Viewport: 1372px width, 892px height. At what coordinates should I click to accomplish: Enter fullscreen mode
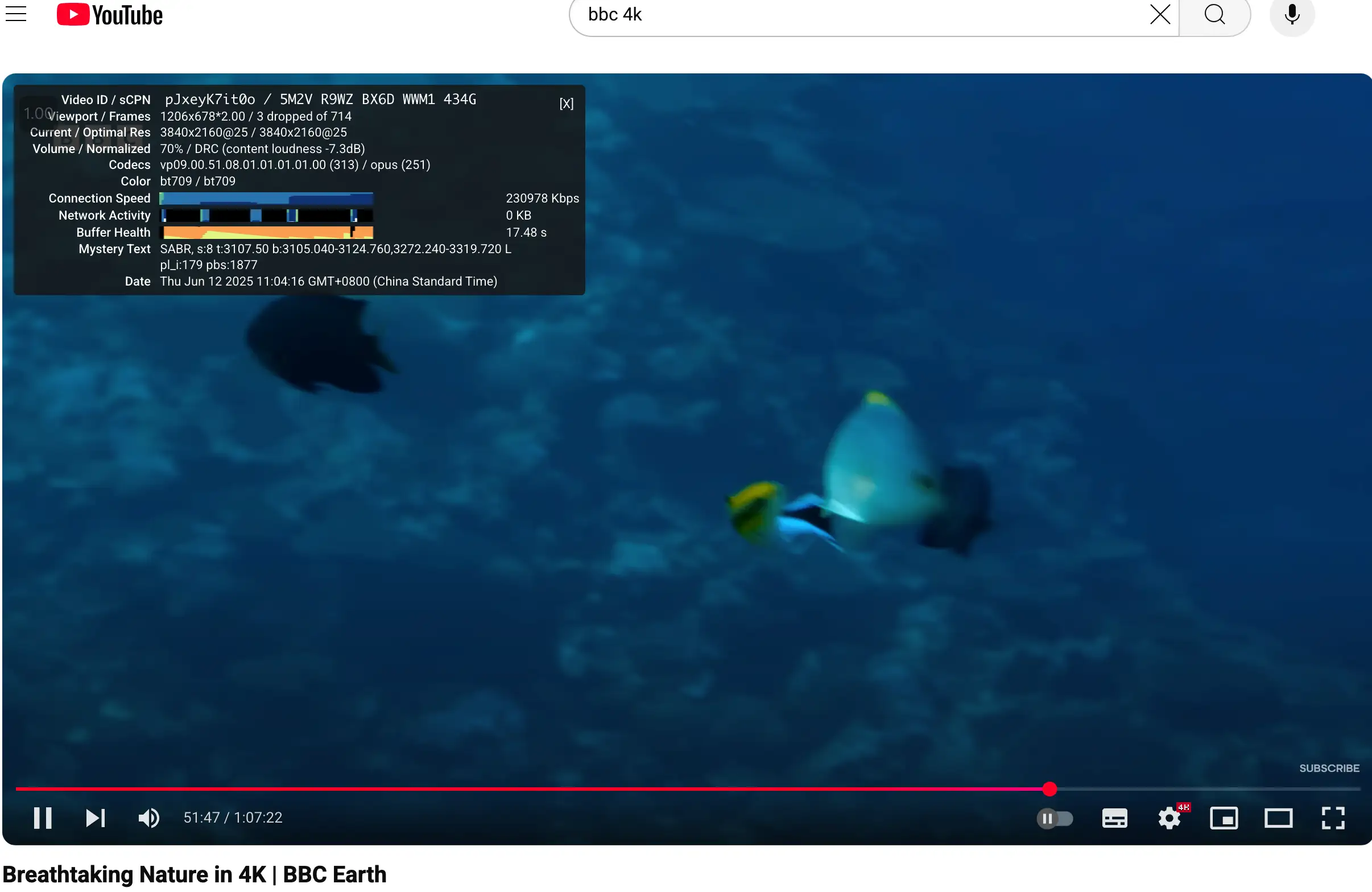pyautogui.click(x=1332, y=817)
